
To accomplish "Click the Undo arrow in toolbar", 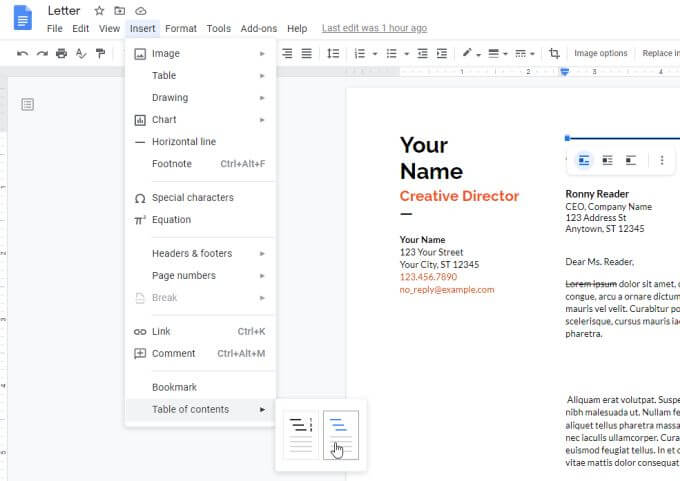I will pos(22,53).
